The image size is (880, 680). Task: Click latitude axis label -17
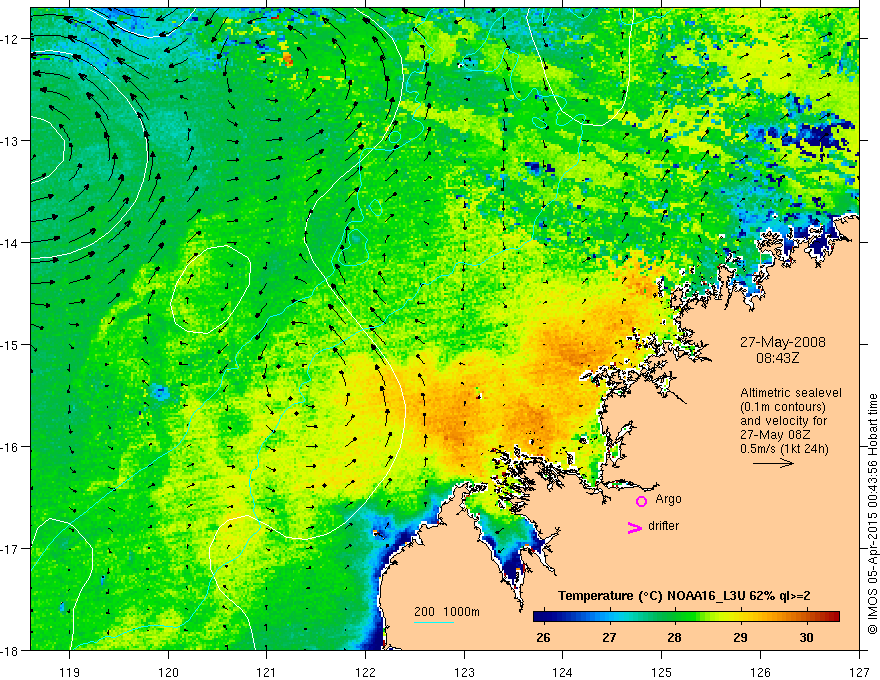(11, 548)
